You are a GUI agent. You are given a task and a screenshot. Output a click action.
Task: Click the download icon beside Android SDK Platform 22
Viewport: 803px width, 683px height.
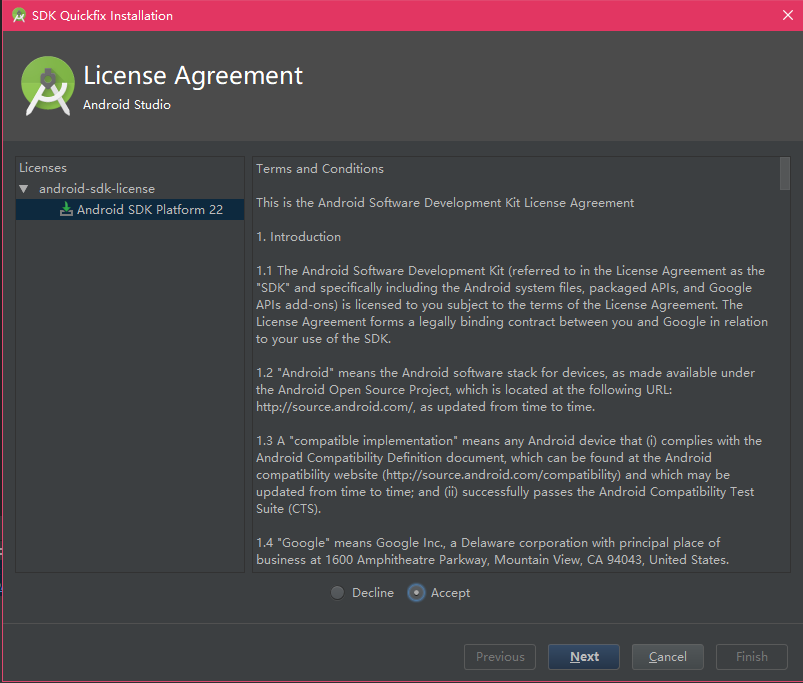66,209
